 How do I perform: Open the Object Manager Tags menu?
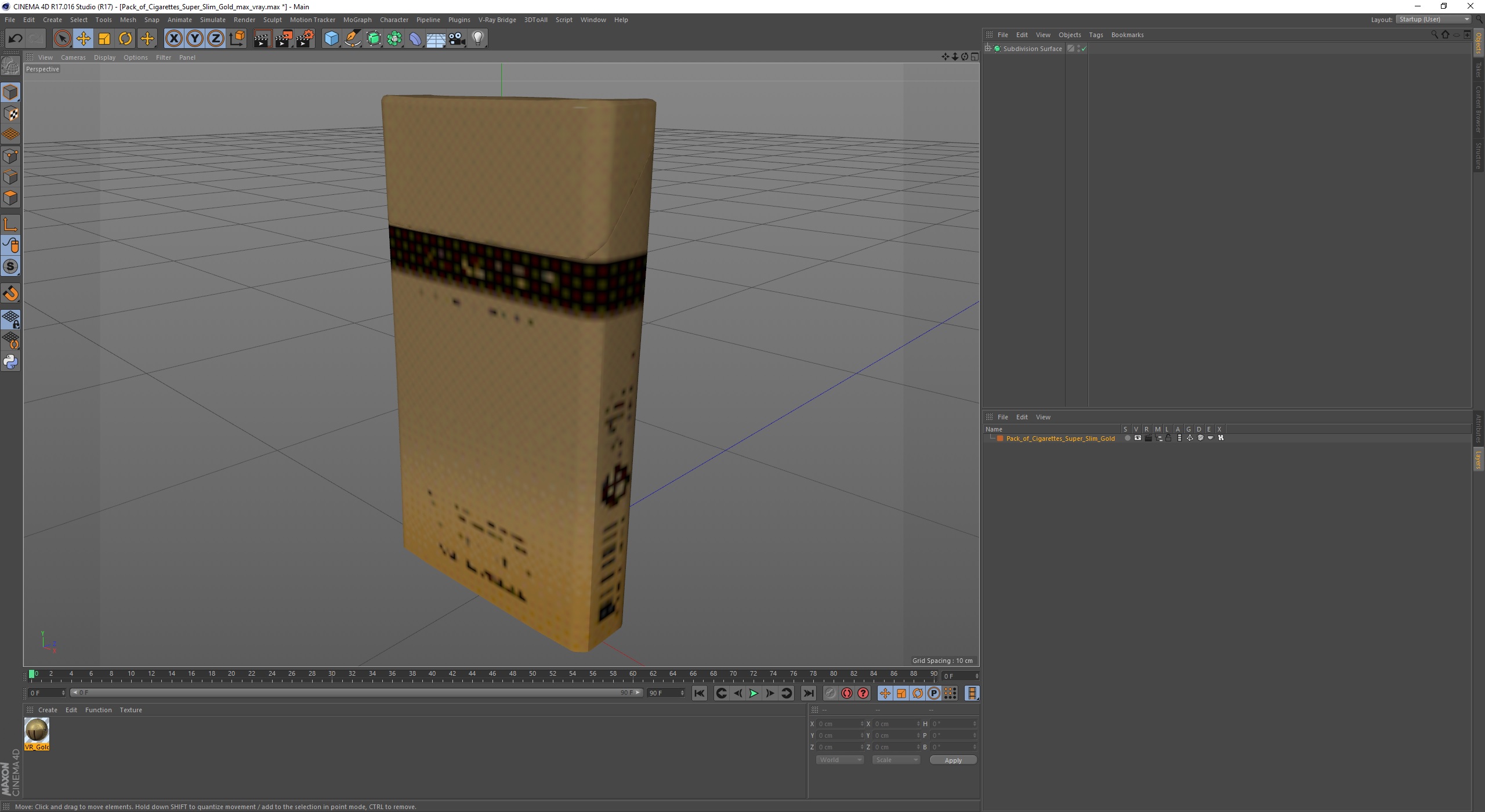1096,35
